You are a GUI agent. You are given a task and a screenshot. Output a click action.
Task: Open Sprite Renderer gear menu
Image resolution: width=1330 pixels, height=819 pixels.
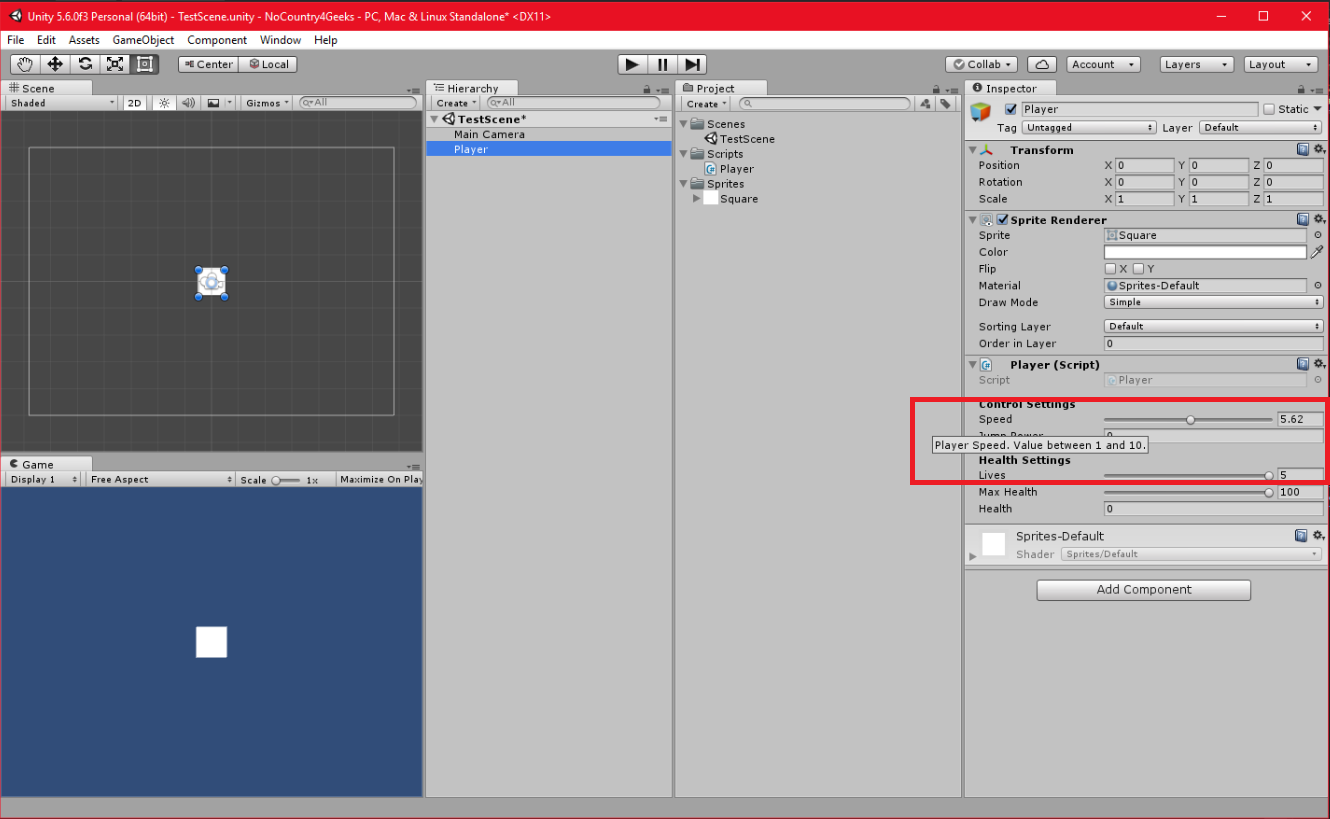(x=1319, y=219)
